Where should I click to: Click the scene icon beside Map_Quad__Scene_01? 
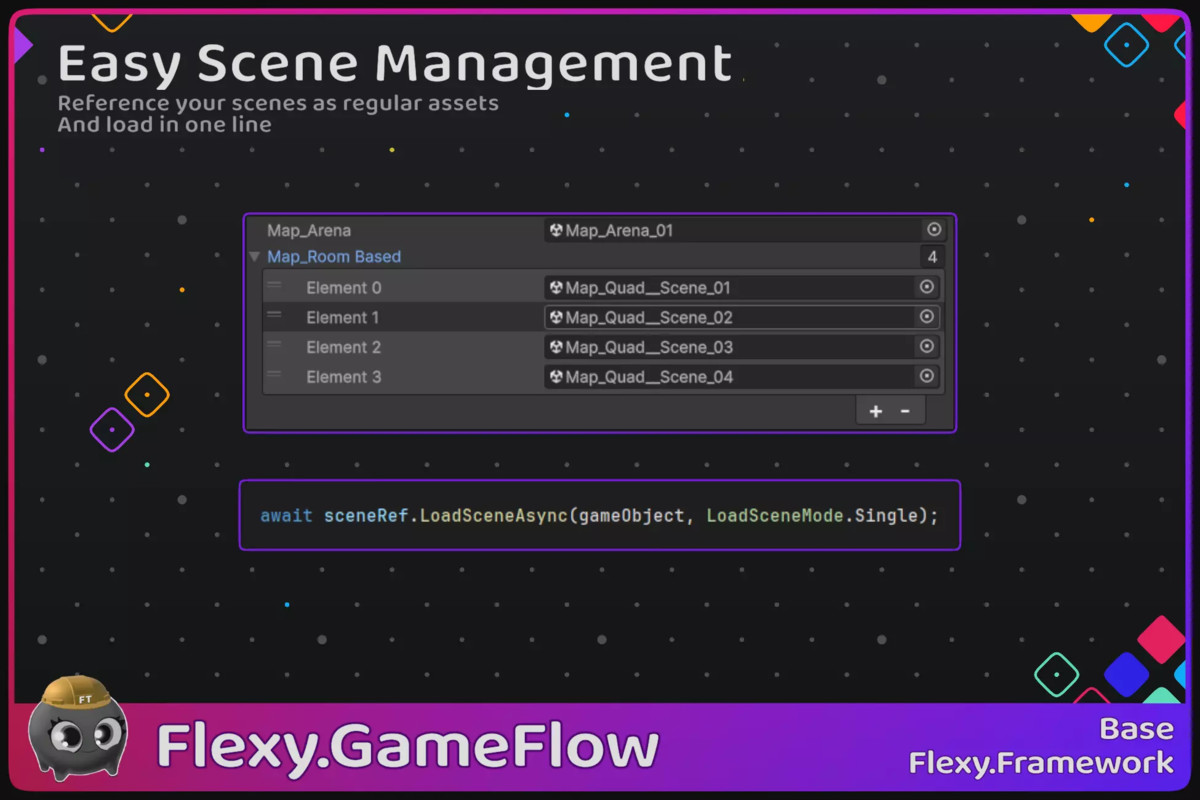click(x=556, y=288)
